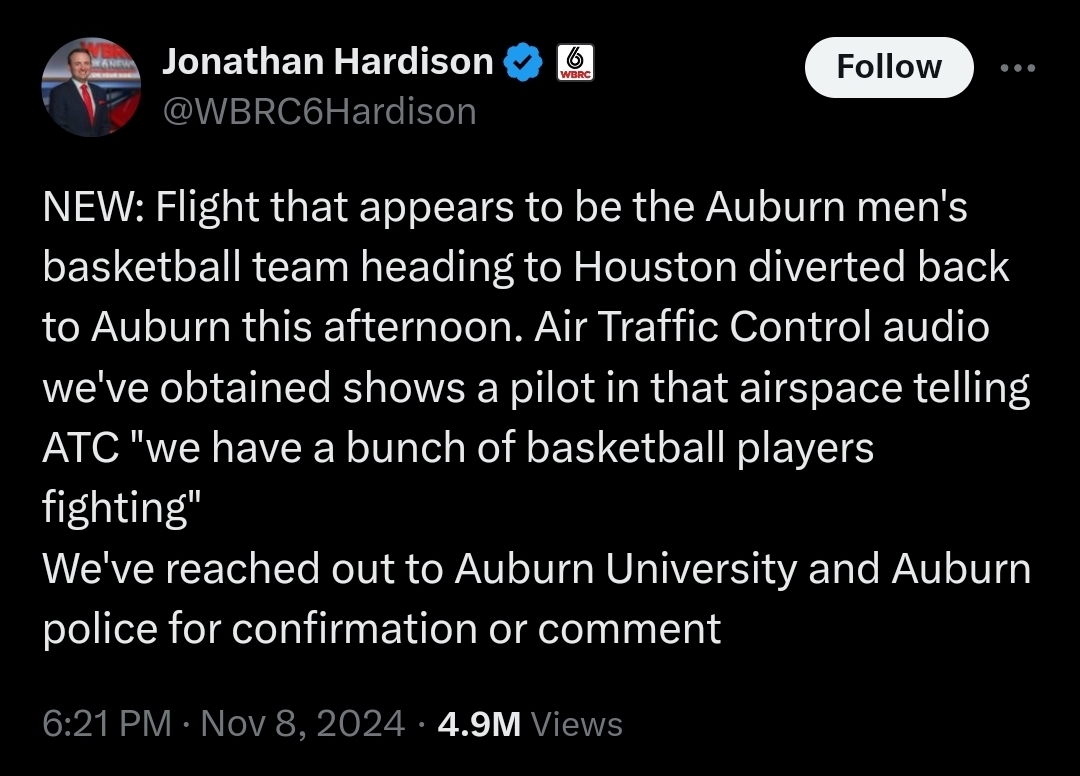The image size is (1080, 776).
Task: Click the word NEW: starting the tweet
Action: click(x=93, y=208)
